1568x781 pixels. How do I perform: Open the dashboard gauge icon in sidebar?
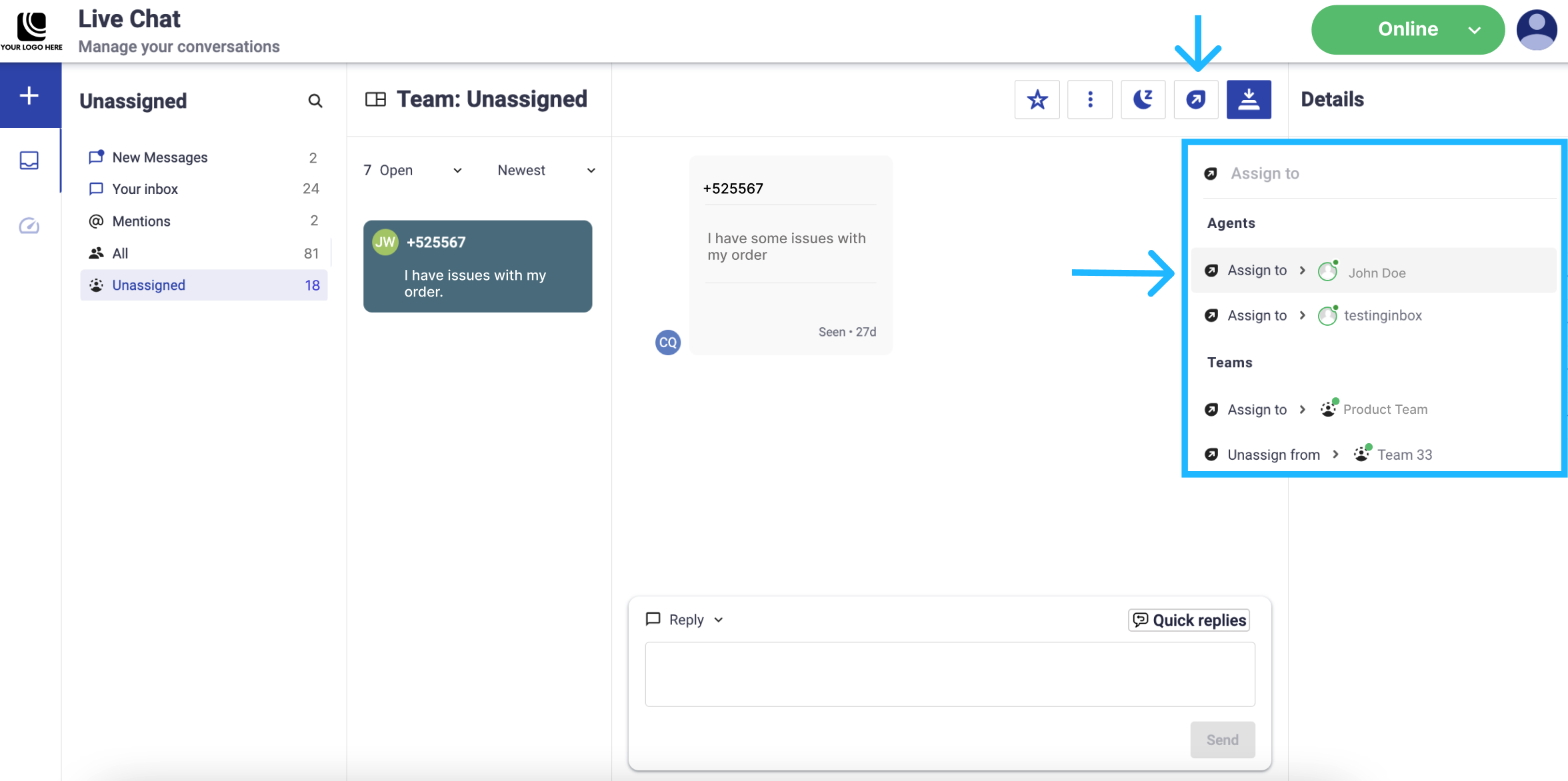(x=29, y=226)
